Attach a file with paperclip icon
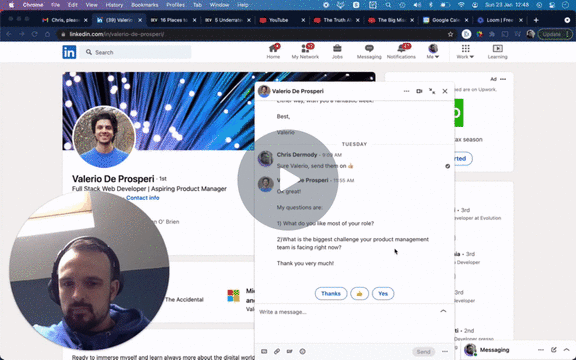 [277, 352]
